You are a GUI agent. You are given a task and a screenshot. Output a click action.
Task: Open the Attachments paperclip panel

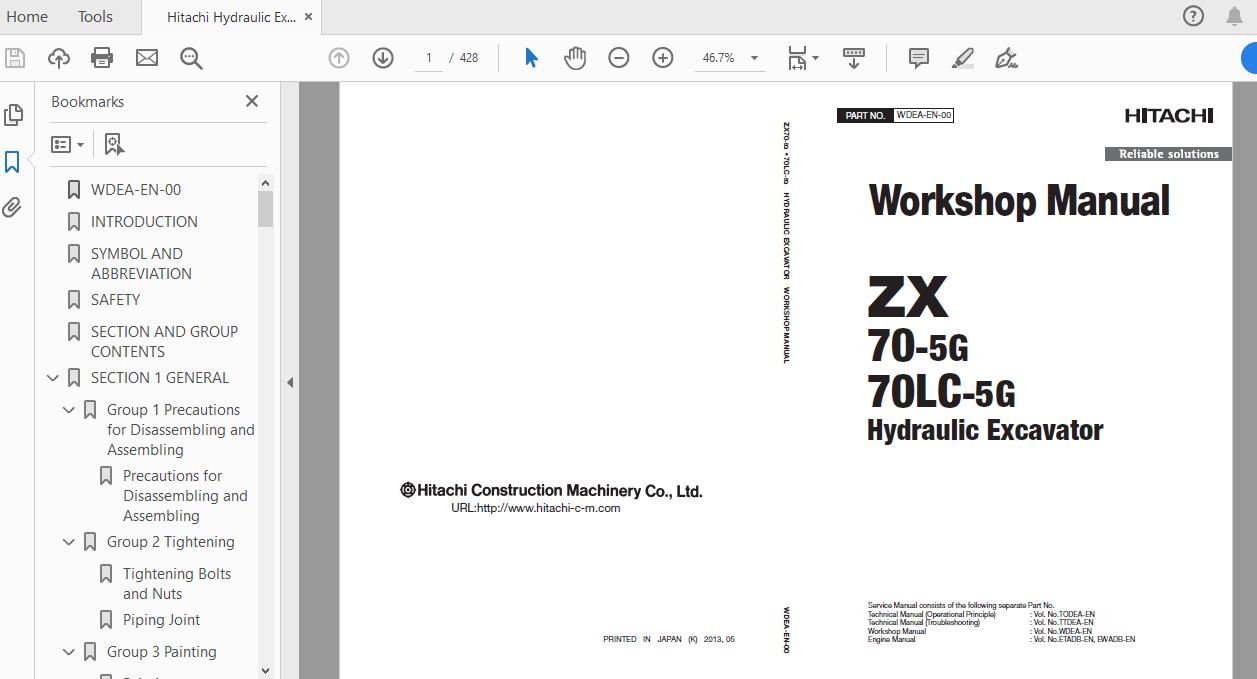(x=12, y=207)
